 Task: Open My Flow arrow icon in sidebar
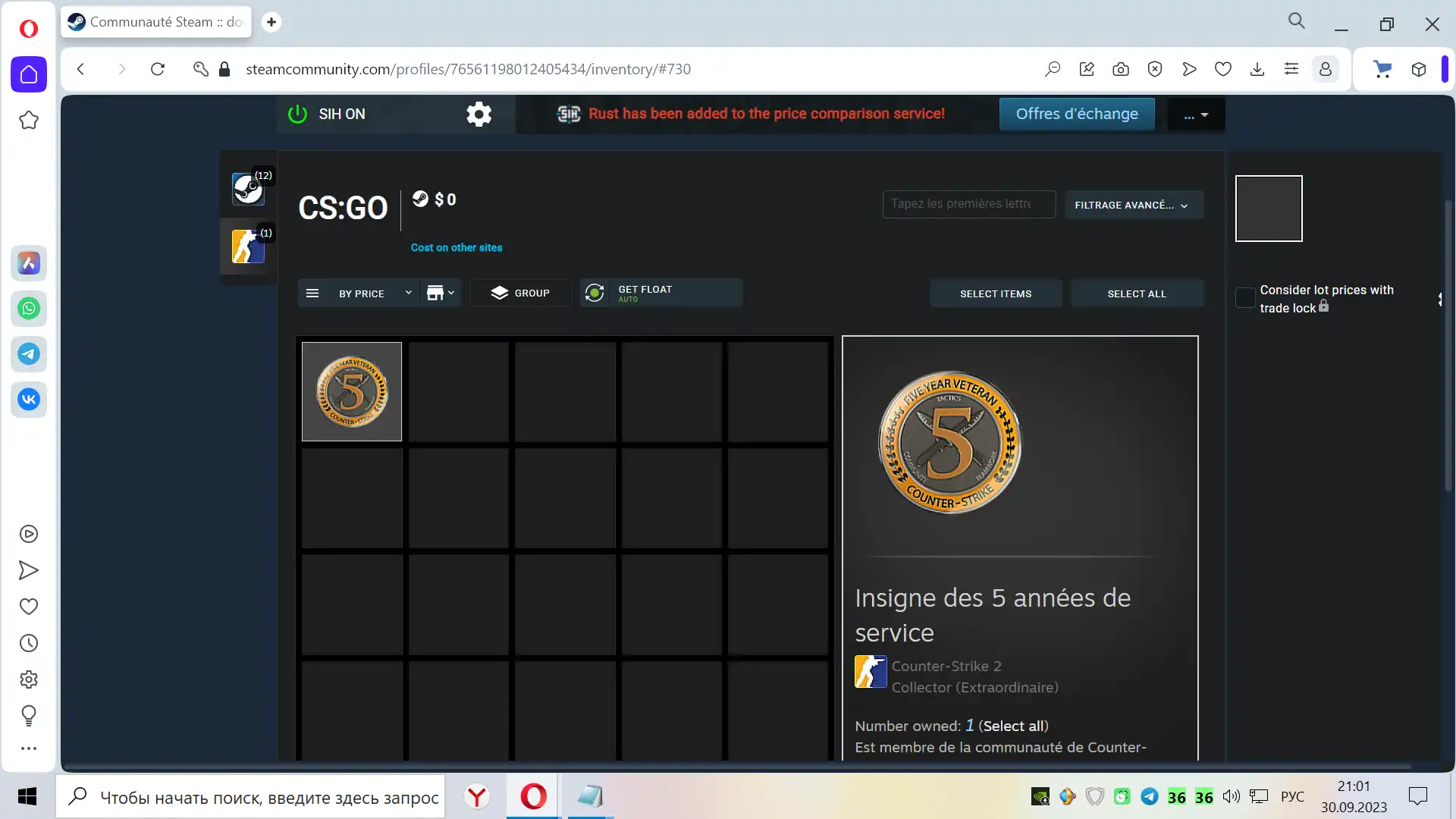pyautogui.click(x=29, y=570)
